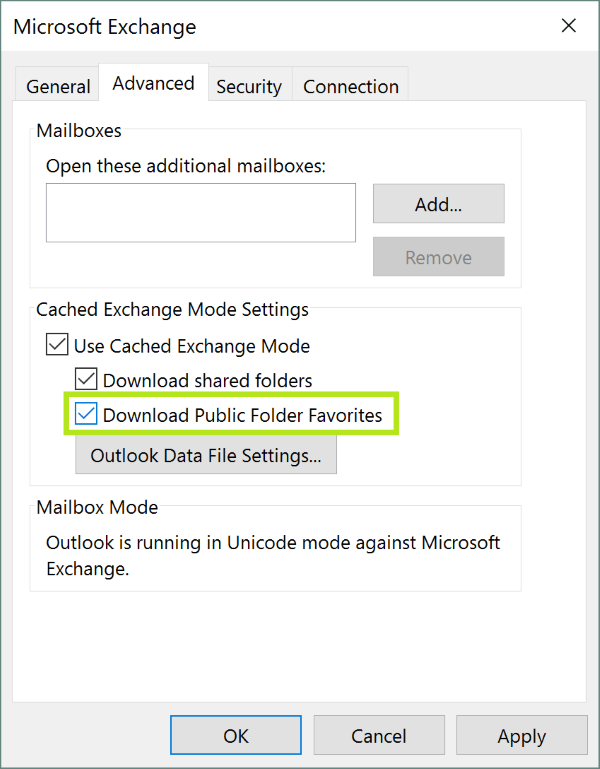Image resolution: width=600 pixels, height=769 pixels.
Task: Uncheck Download shared folders
Action: (86, 379)
